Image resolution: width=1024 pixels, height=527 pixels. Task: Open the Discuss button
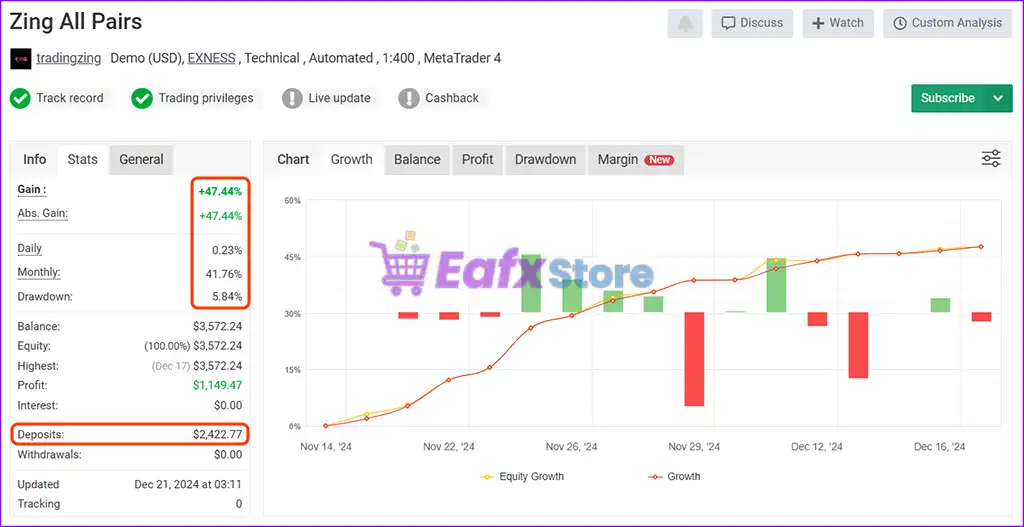point(752,24)
